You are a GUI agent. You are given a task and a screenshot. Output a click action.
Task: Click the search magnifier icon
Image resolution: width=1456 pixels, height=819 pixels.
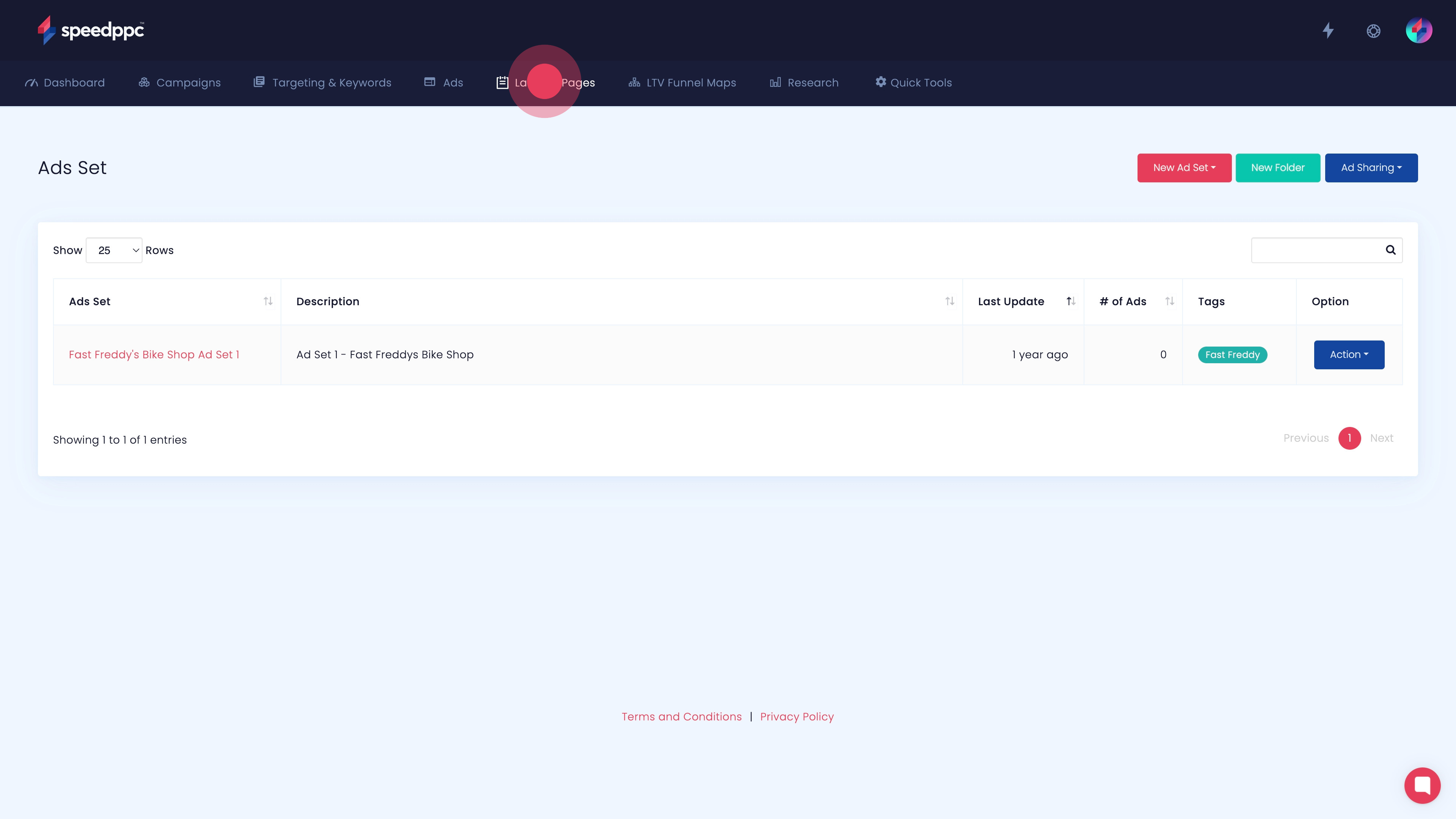[1390, 250]
